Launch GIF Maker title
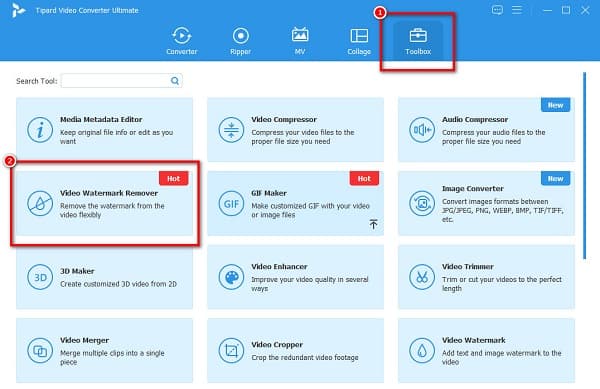Image resolution: width=600 pixels, height=389 pixels. coord(269,193)
